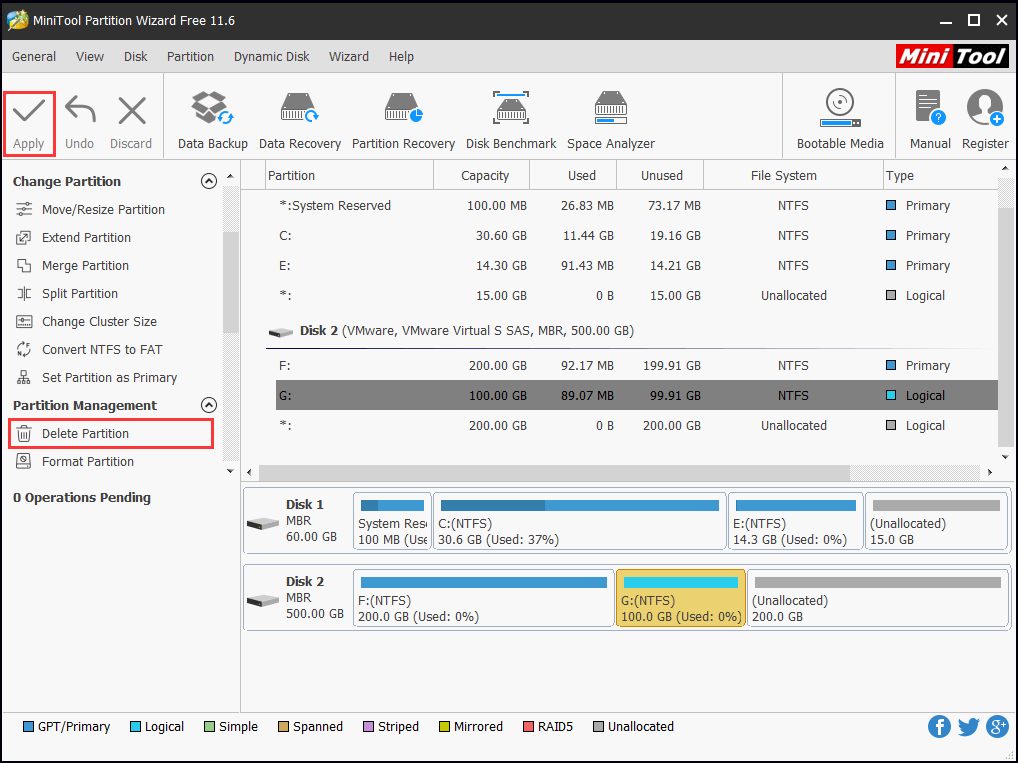Choose Extend Partition
This screenshot has height=763, width=1018.
pos(86,238)
